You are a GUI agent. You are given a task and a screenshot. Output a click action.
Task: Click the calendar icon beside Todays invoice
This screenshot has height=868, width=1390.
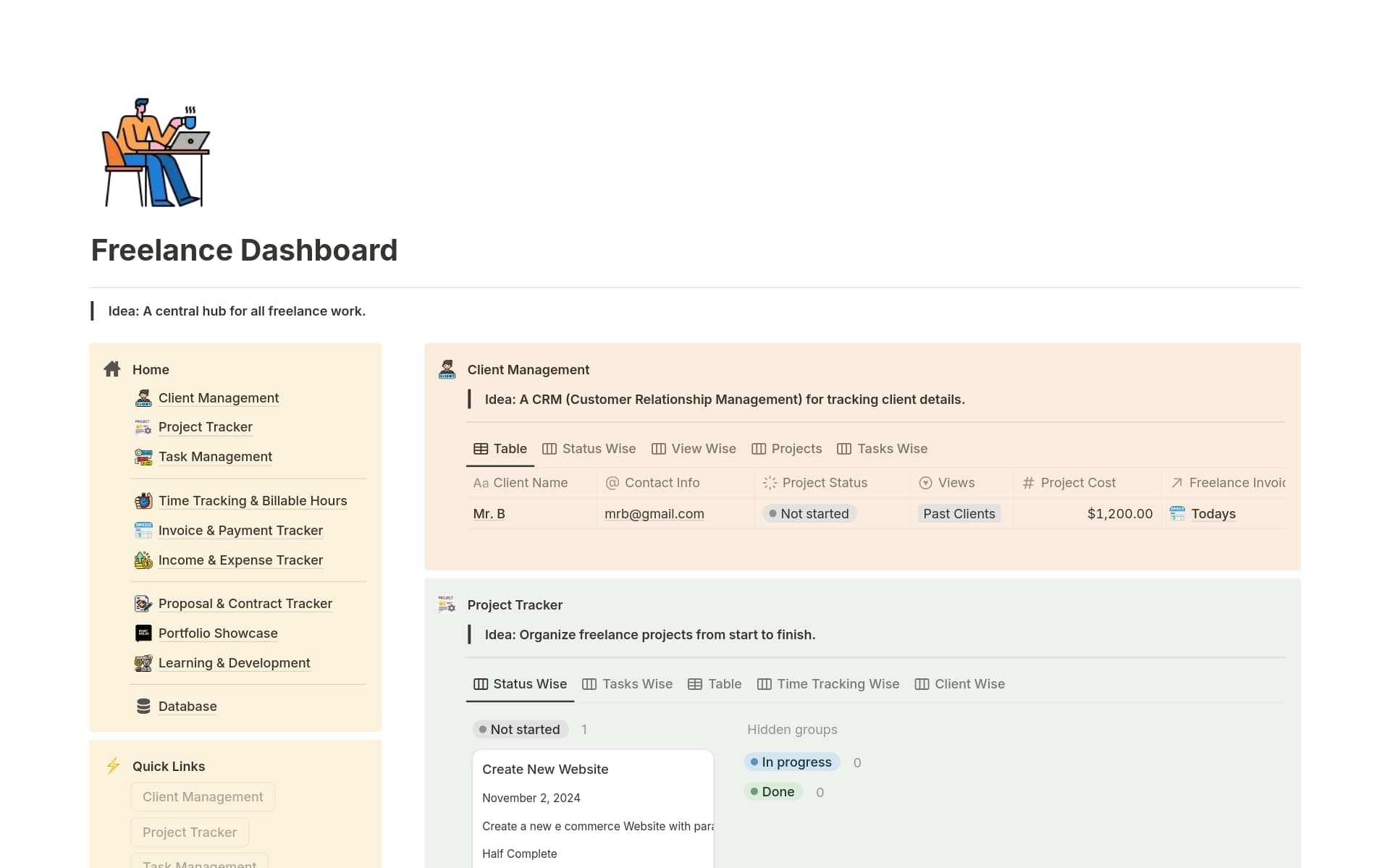1176,514
